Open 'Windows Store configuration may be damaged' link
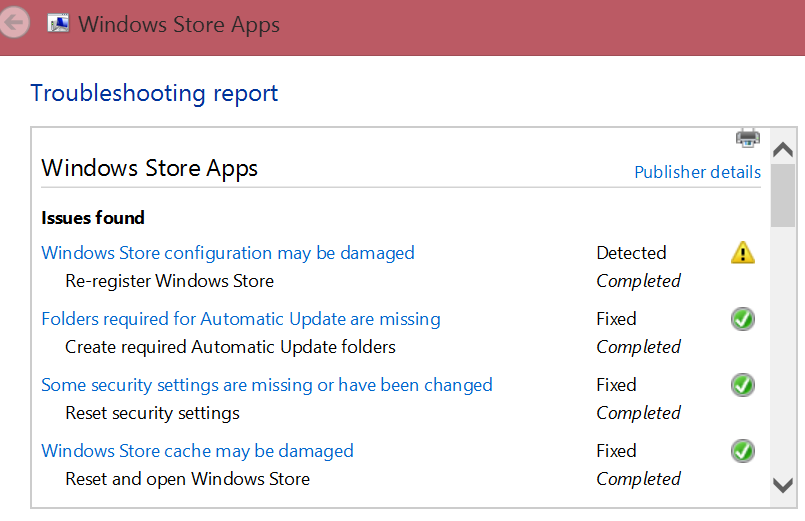 (228, 253)
